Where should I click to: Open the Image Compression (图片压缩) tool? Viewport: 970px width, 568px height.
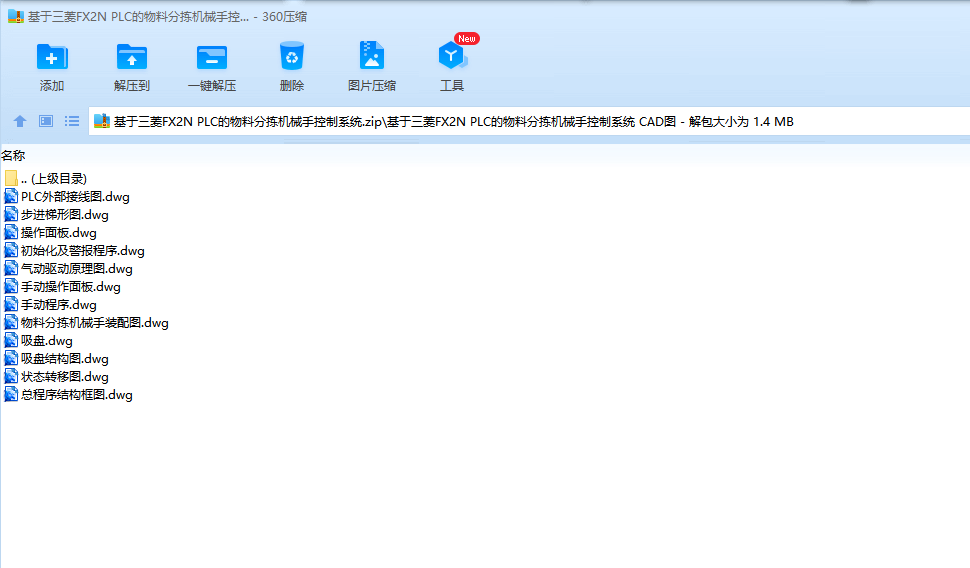pos(371,56)
